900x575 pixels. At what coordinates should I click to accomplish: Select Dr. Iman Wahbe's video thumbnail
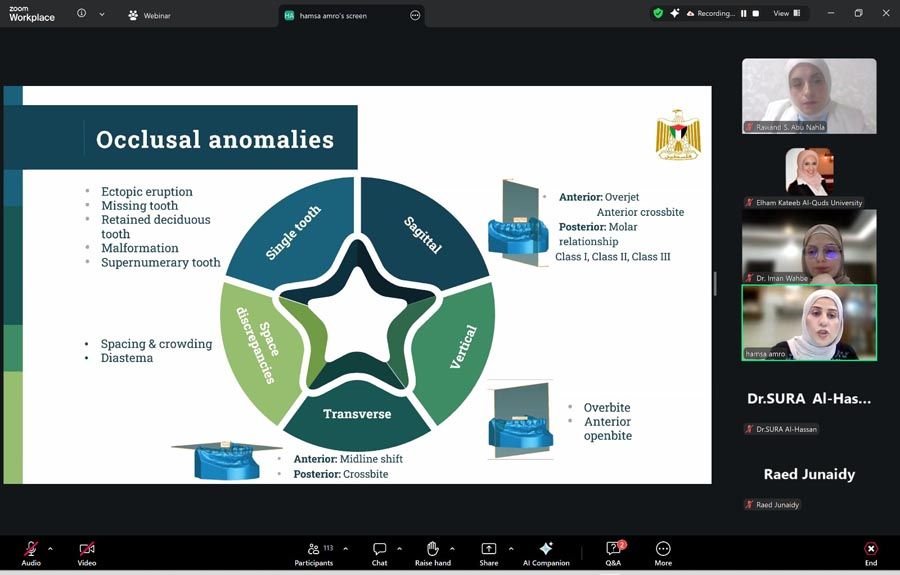click(x=809, y=246)
